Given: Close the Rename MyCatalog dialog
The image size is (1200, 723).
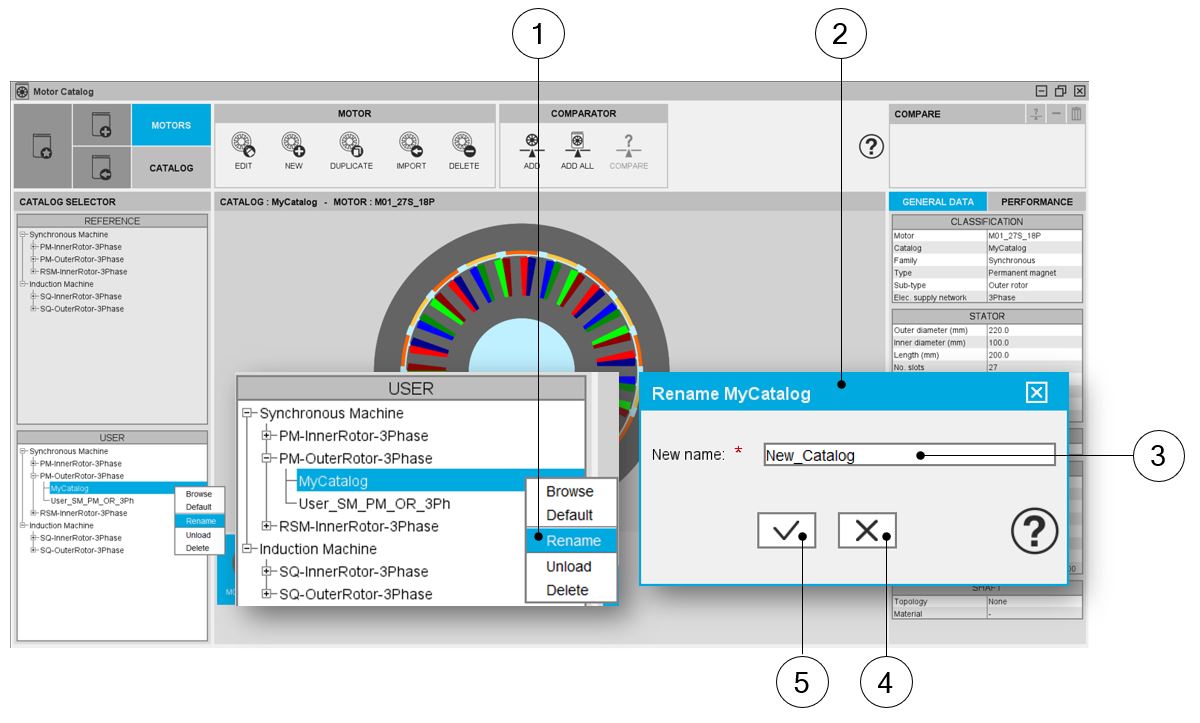Looking at the screenshot, I should click(1037, 393).
